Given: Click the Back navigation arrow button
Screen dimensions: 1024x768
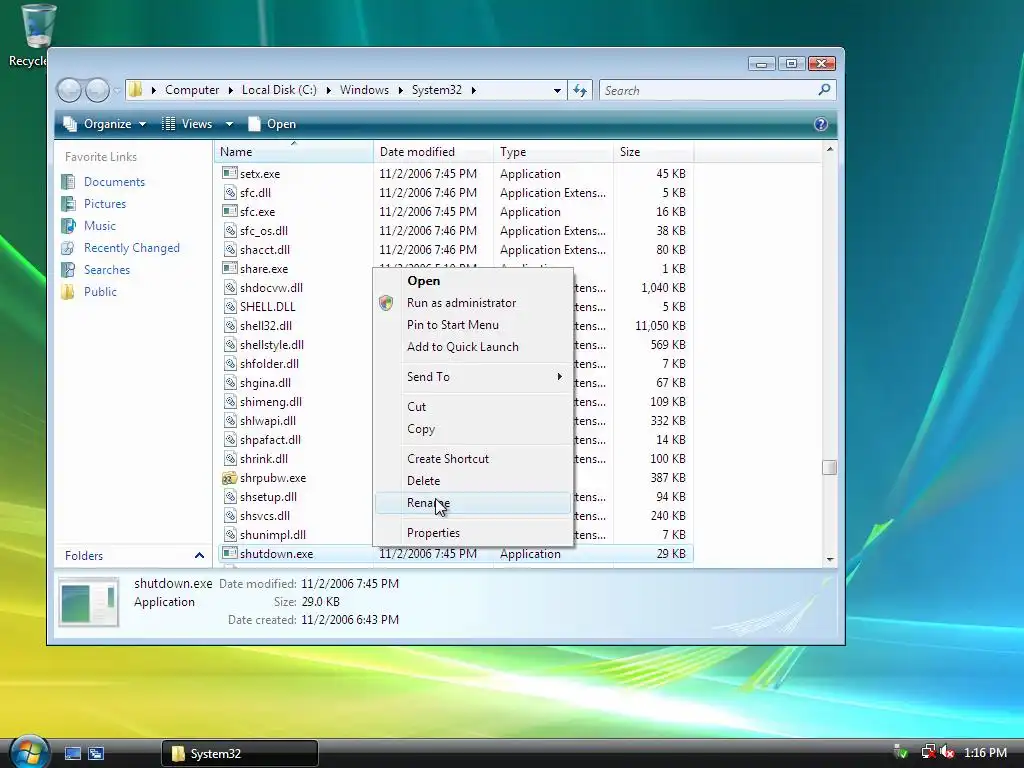Looking at the screenshot, I should [70, 90].
